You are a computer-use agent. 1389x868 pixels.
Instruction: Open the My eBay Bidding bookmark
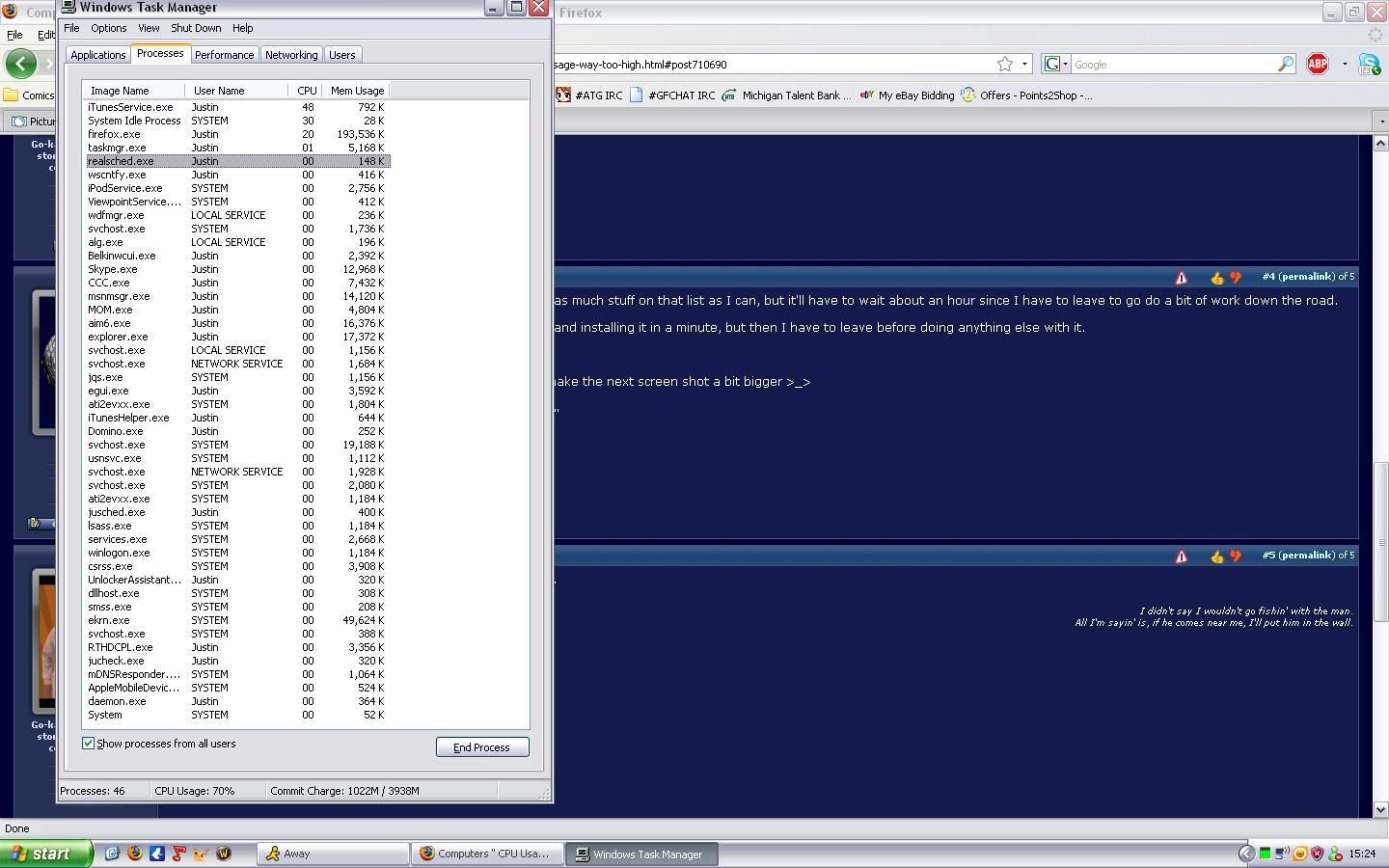pos(906,95)
